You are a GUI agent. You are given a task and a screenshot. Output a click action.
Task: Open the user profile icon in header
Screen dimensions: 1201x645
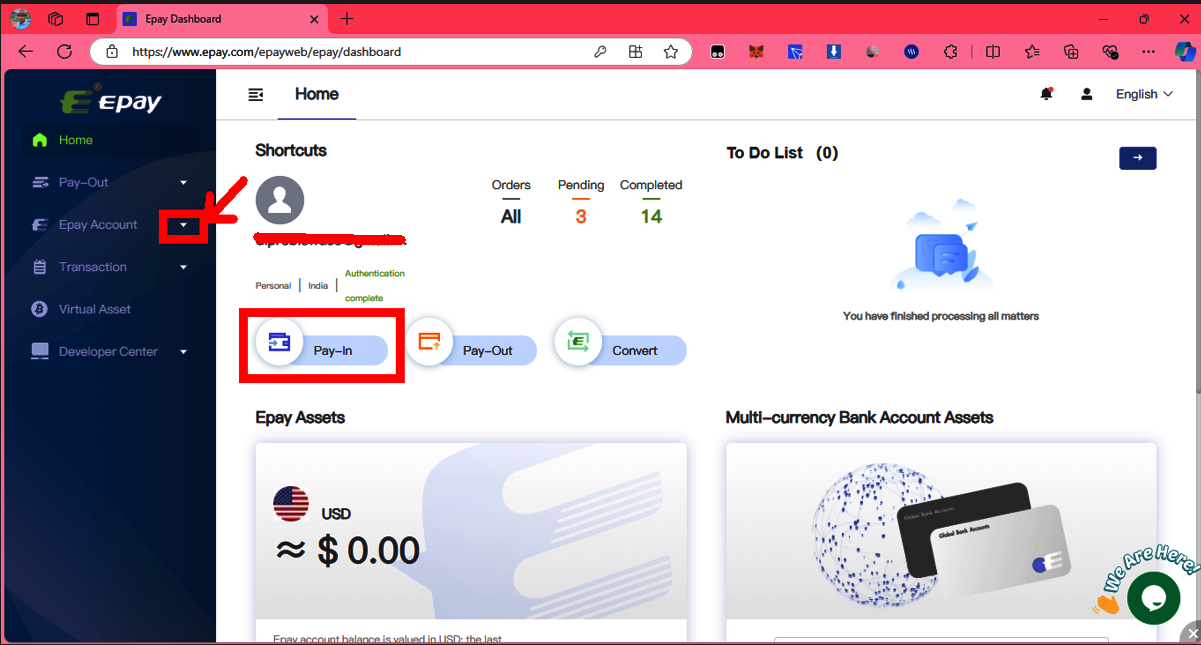(x=1086, y=94)
